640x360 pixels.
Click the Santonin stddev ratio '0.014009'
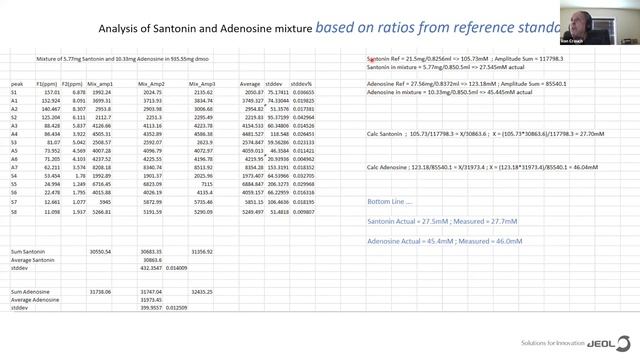click(176, 268)
